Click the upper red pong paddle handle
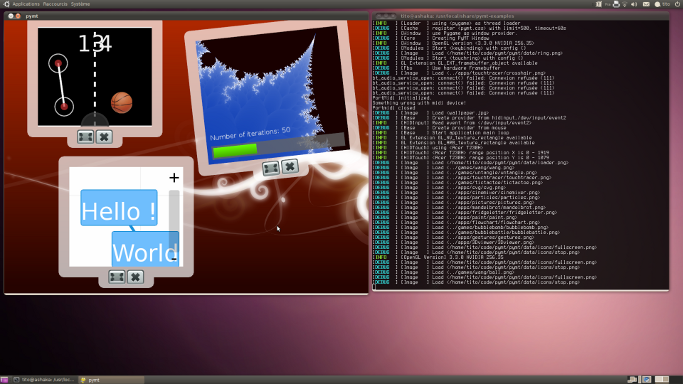 (58, 64)
